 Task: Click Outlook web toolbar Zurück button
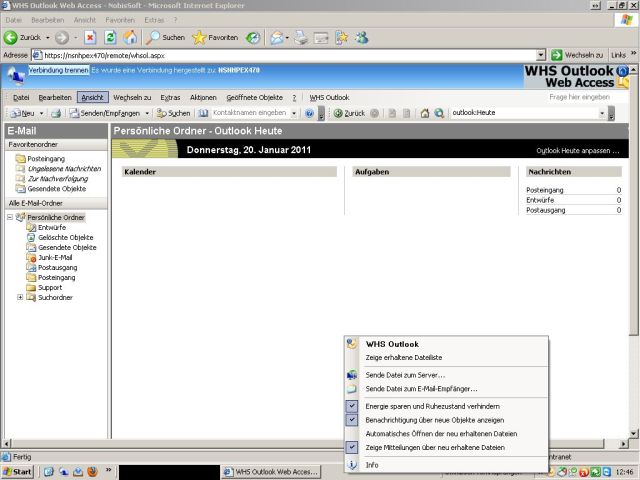click(349, 113)
